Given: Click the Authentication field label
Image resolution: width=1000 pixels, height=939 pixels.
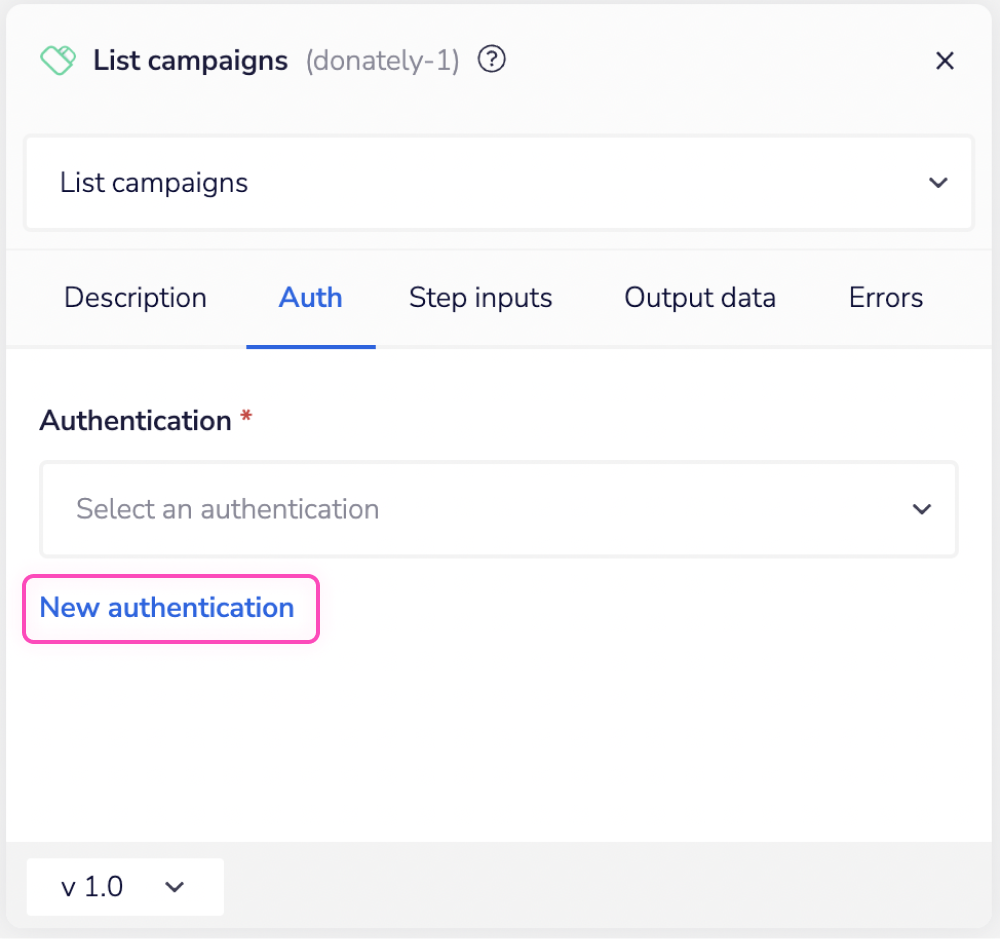Looking at the screenshot, I should [136, 420].
